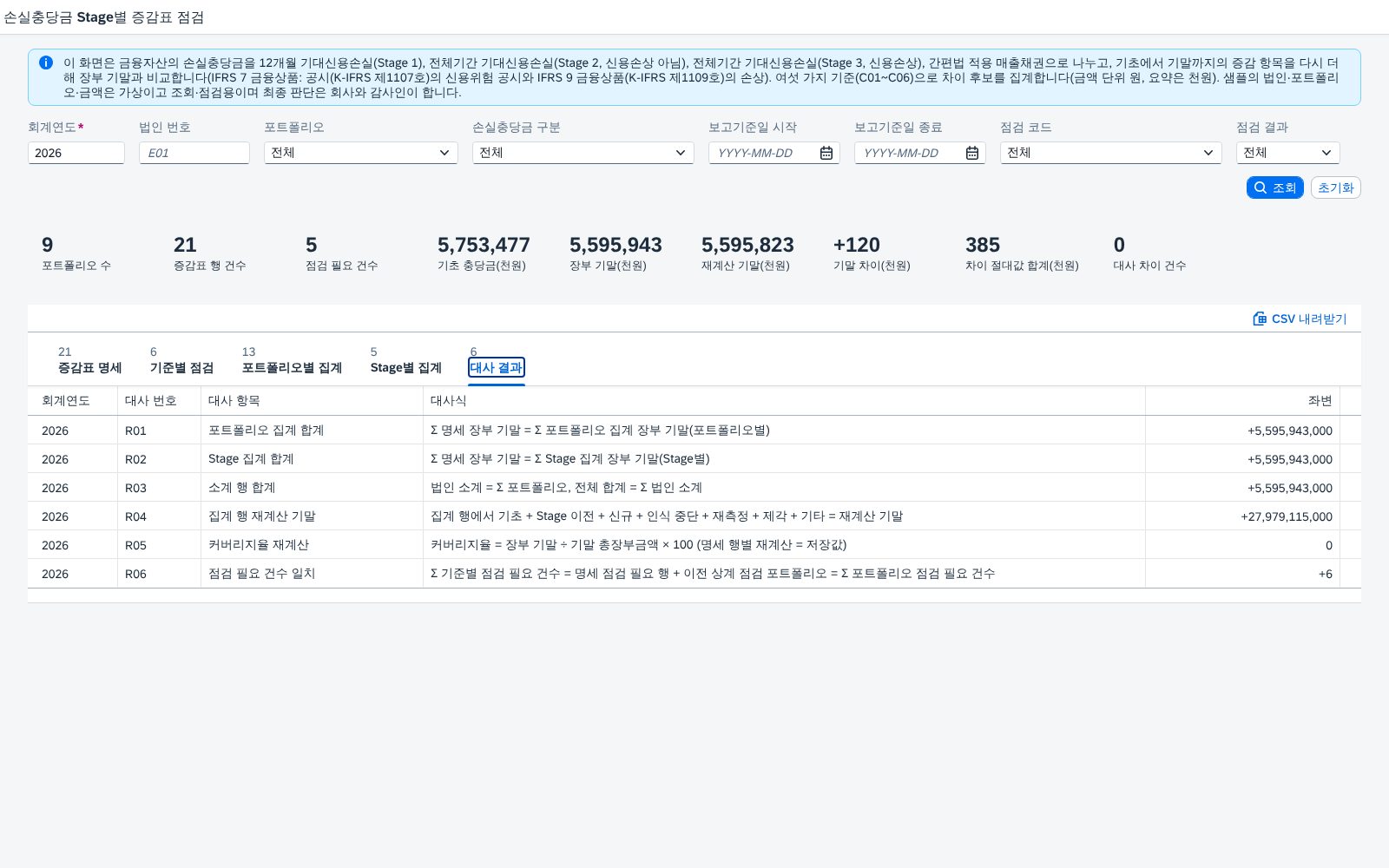Click the 소계 행 합계 cell
The width and height of the screenshot is (1389, 868).
(x=313, y=488)
